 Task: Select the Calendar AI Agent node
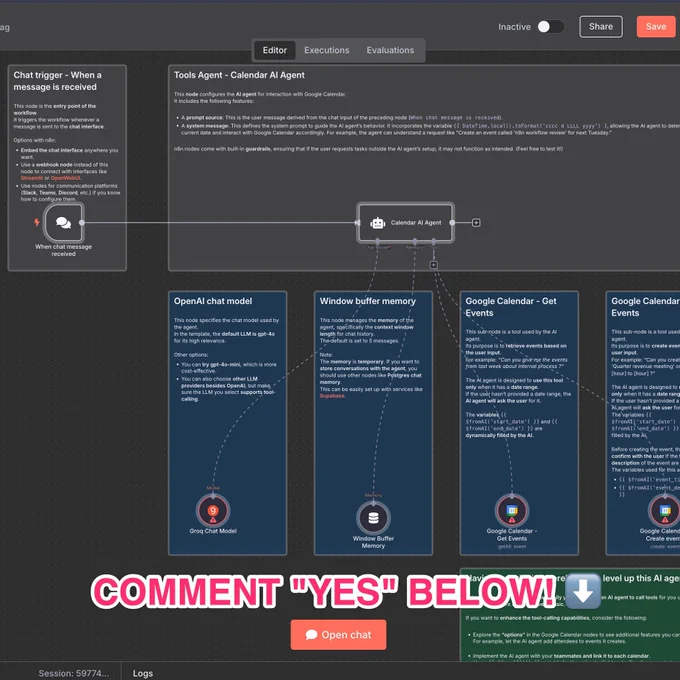click(x=405, y=222)
